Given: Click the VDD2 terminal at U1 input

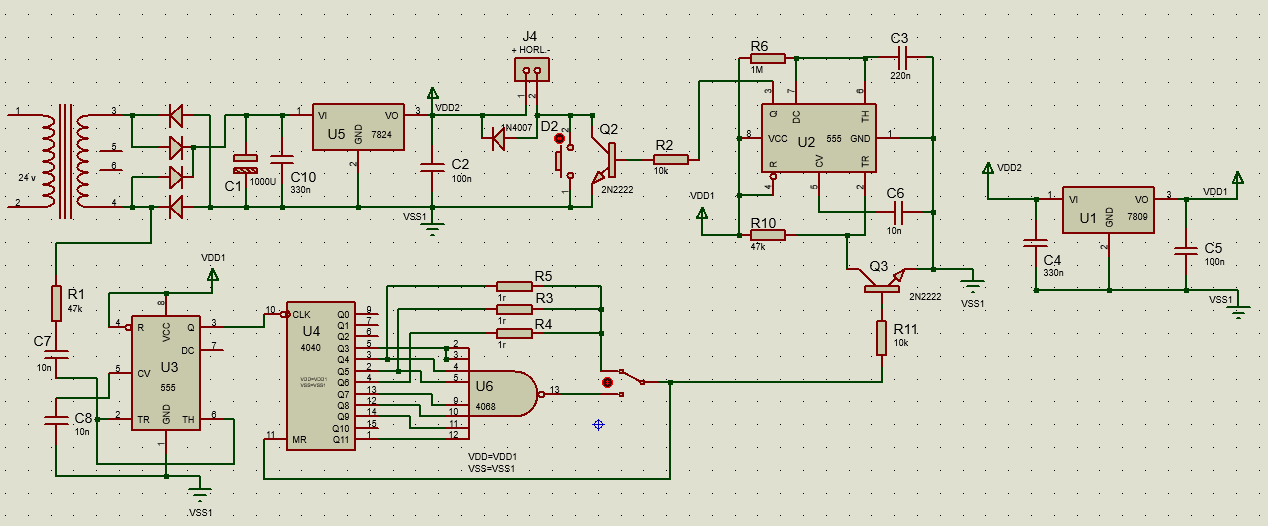Looking at the screenshot, I should point(987,169).
